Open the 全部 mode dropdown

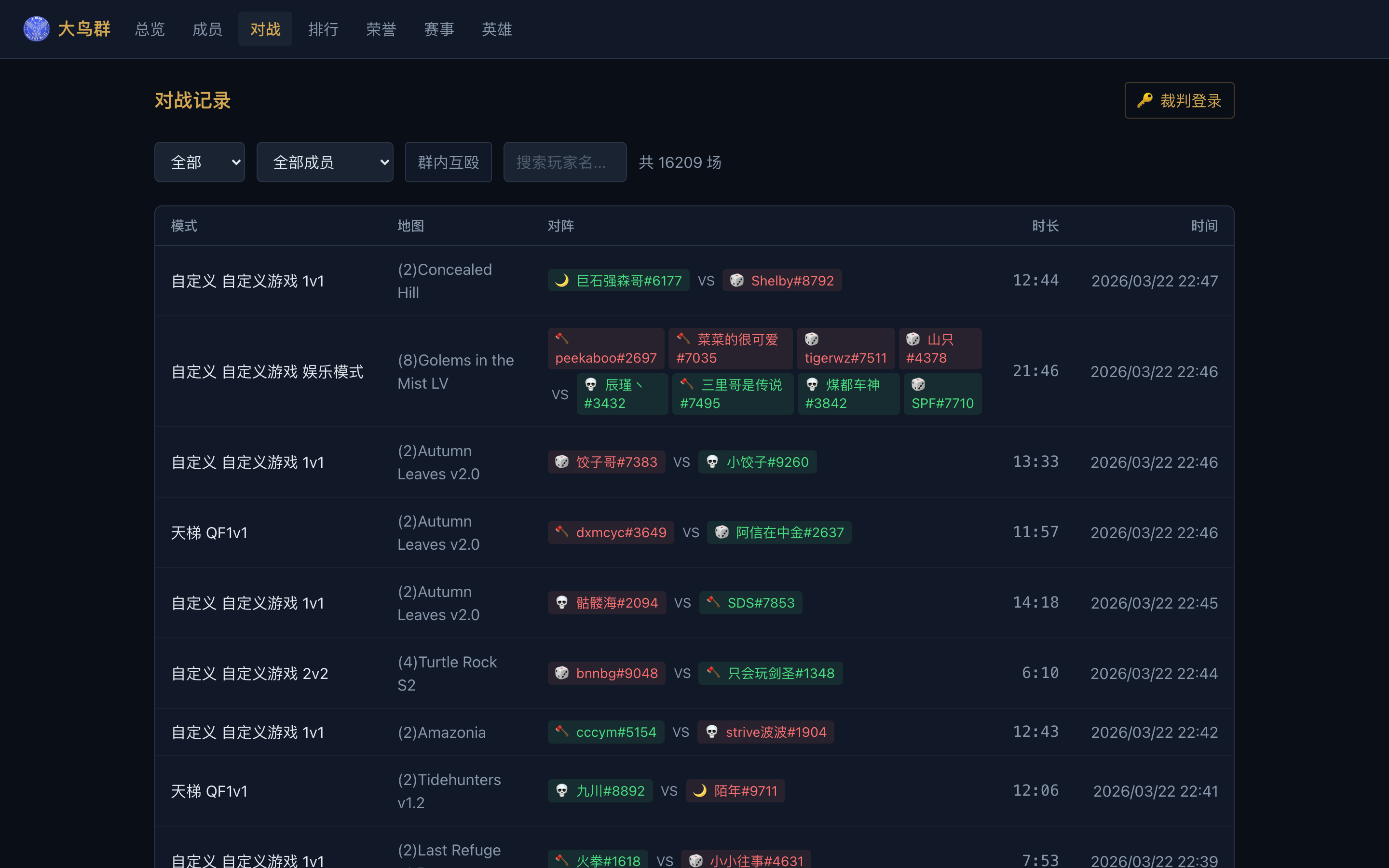click(x=200, y=162)
